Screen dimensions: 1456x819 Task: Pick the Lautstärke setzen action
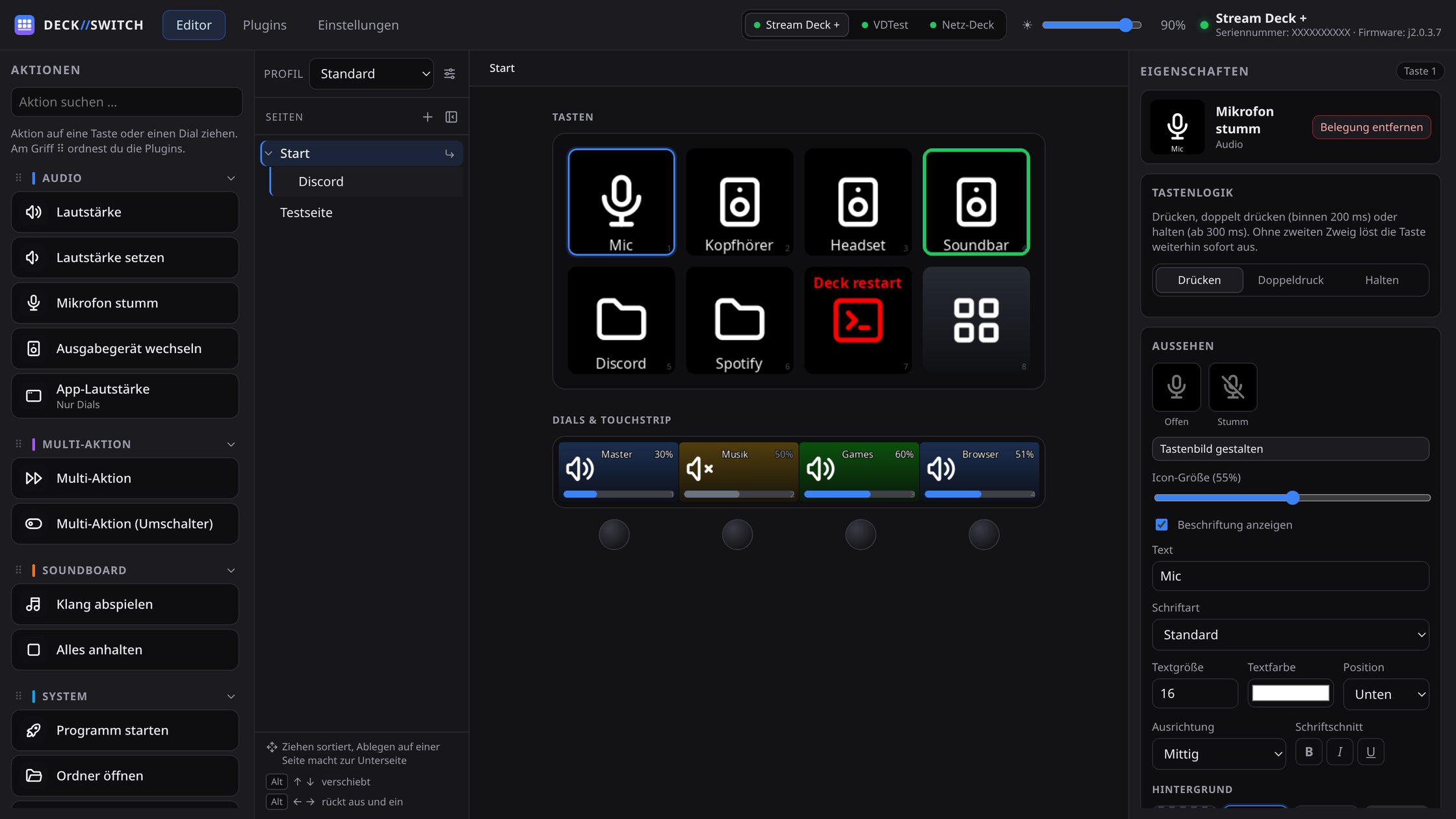(125, 257)
